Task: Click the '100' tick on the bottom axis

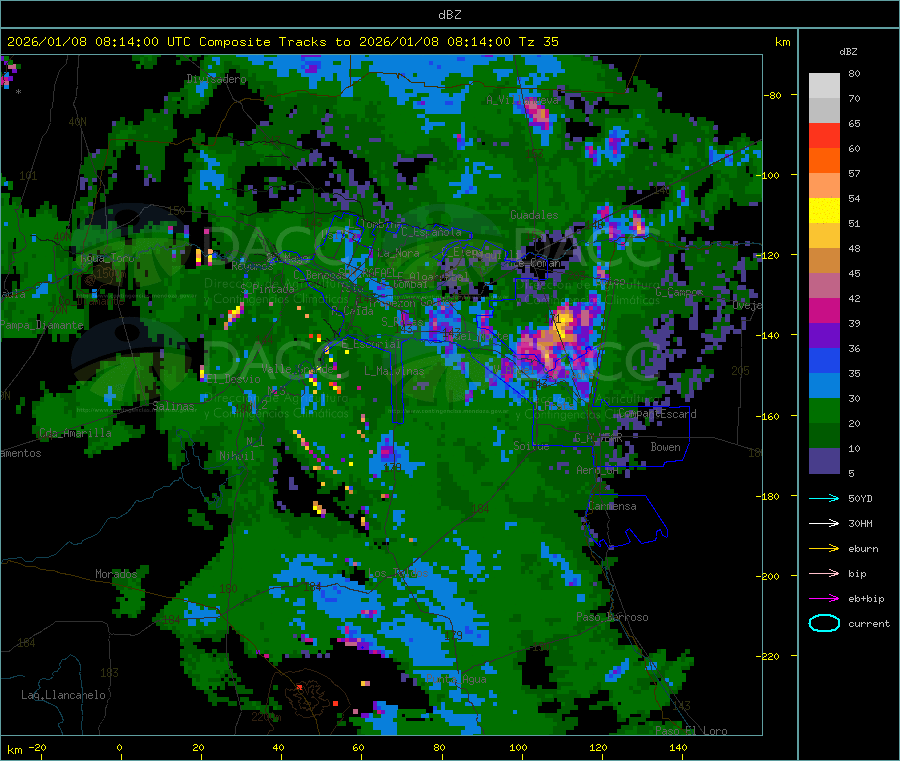Action: [x=518, y=747]
